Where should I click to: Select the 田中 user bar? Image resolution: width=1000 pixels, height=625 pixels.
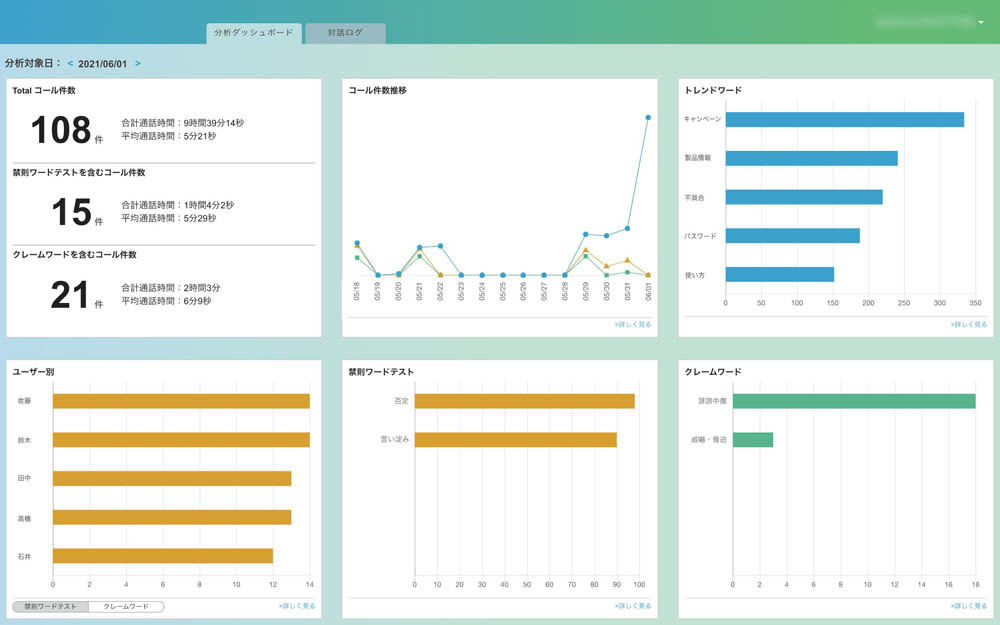click(172, 478)
